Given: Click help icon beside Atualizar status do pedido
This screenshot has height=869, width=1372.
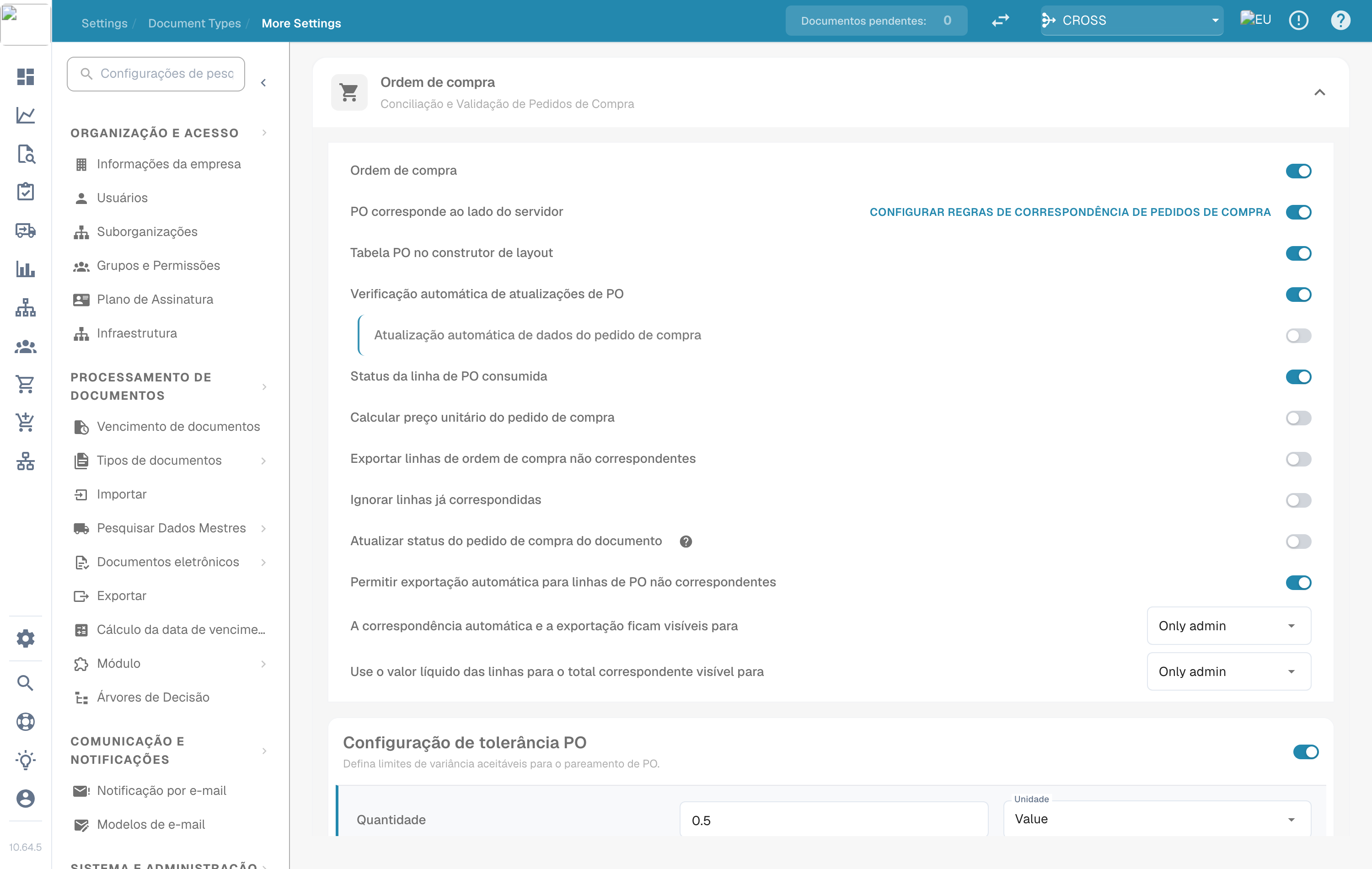Looking at the screenshot, I should coord(686,542).
